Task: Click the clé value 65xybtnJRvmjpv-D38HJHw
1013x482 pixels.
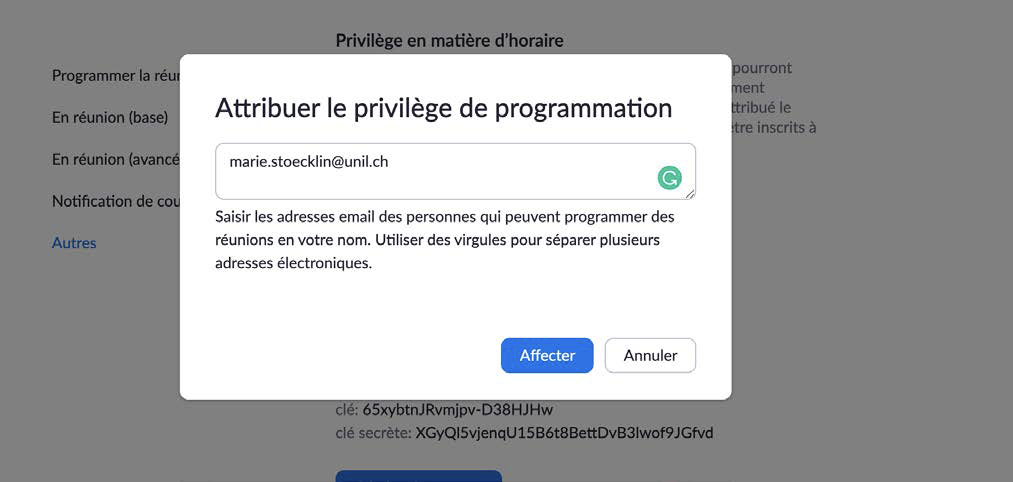Action: [458, 409]
